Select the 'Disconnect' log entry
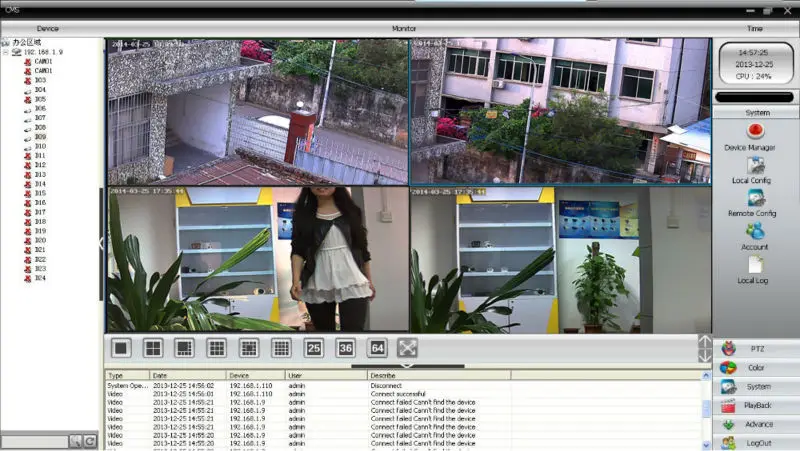This screenshot has height=451, width=800. tap(386, 386)
